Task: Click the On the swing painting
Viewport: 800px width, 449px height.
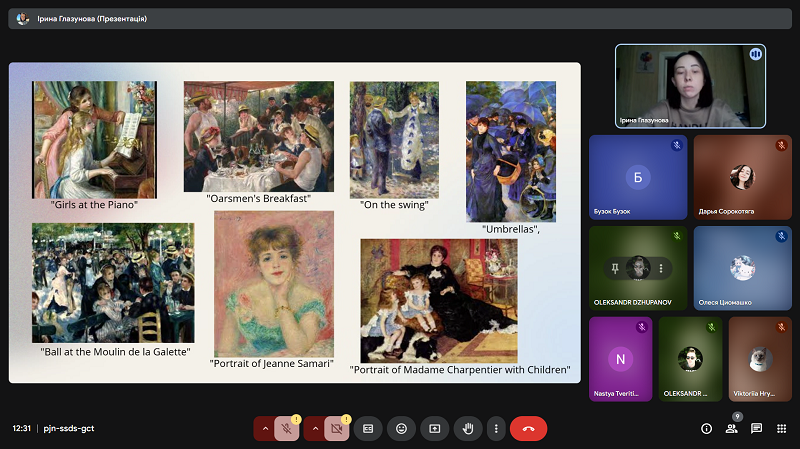Action: [394, 140]
